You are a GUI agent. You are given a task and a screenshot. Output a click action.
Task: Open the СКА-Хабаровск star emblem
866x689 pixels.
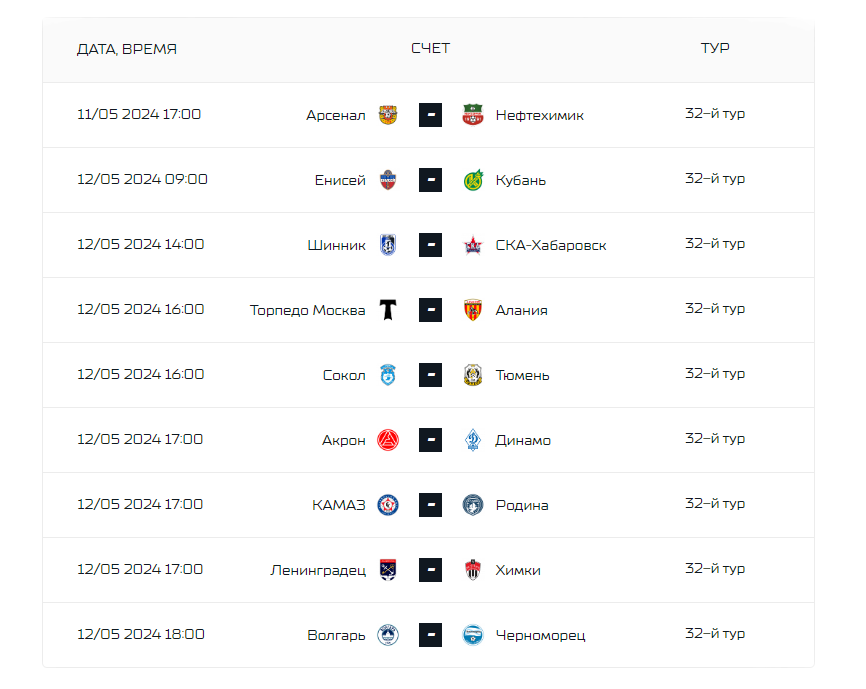473,245
